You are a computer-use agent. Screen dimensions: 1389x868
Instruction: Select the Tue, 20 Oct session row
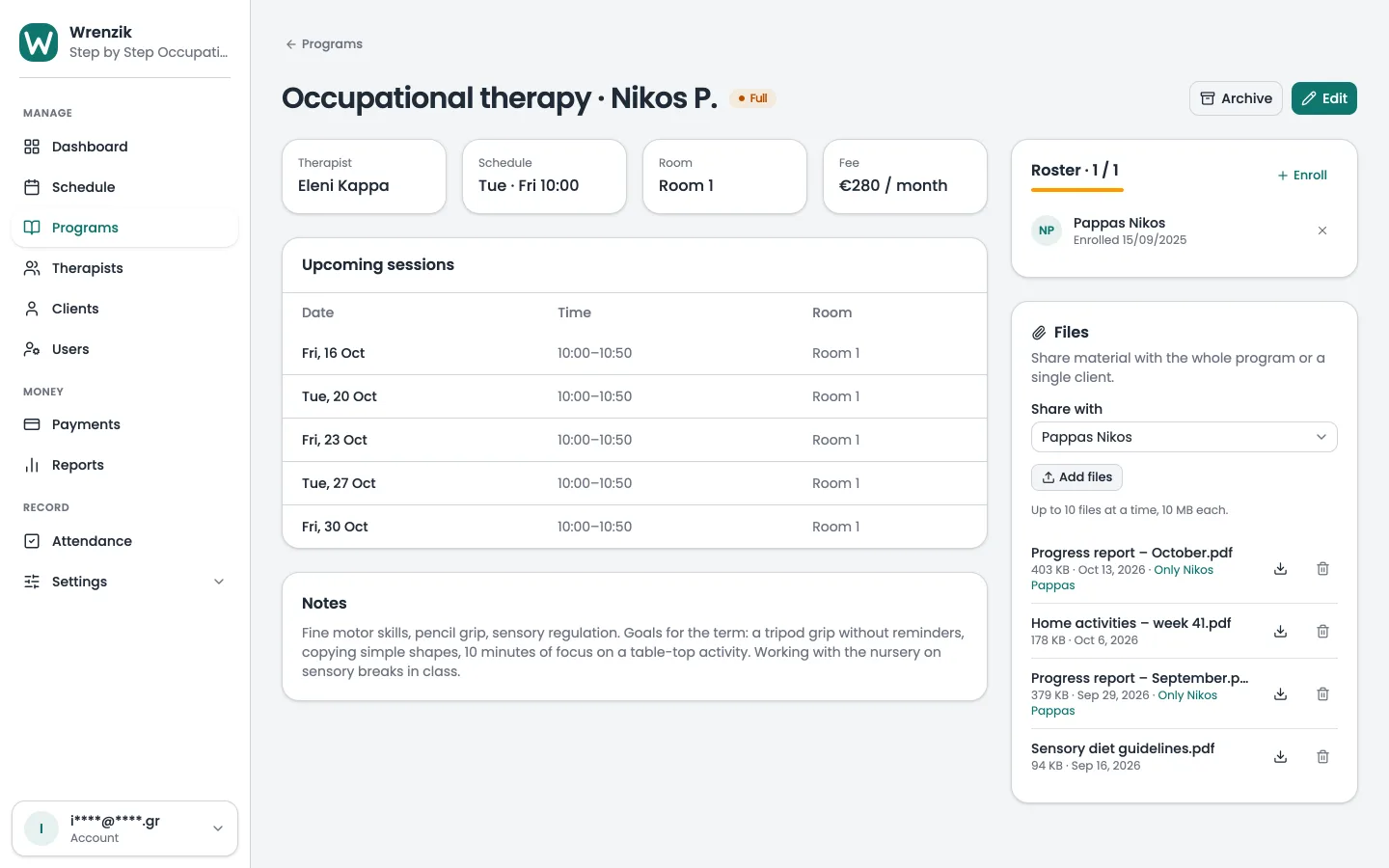click(635, 396)
